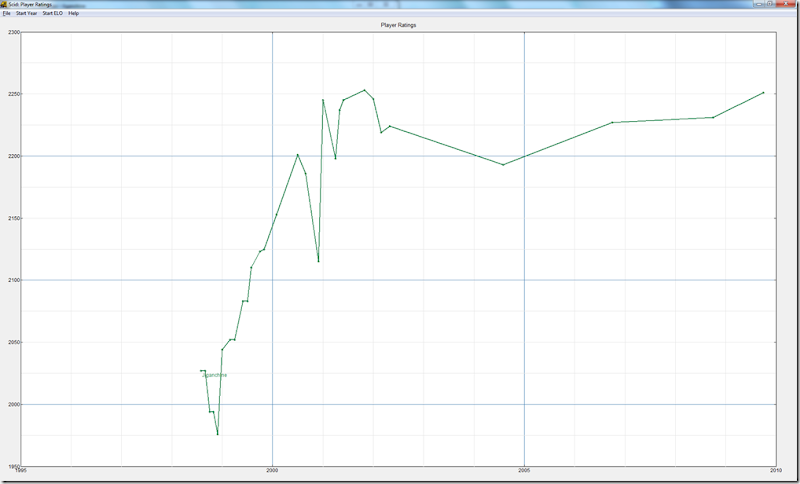Image resolution: width=800 pixels, height=484 pixels.
Task: Open the File menu
Action: (x=6, y=13)
